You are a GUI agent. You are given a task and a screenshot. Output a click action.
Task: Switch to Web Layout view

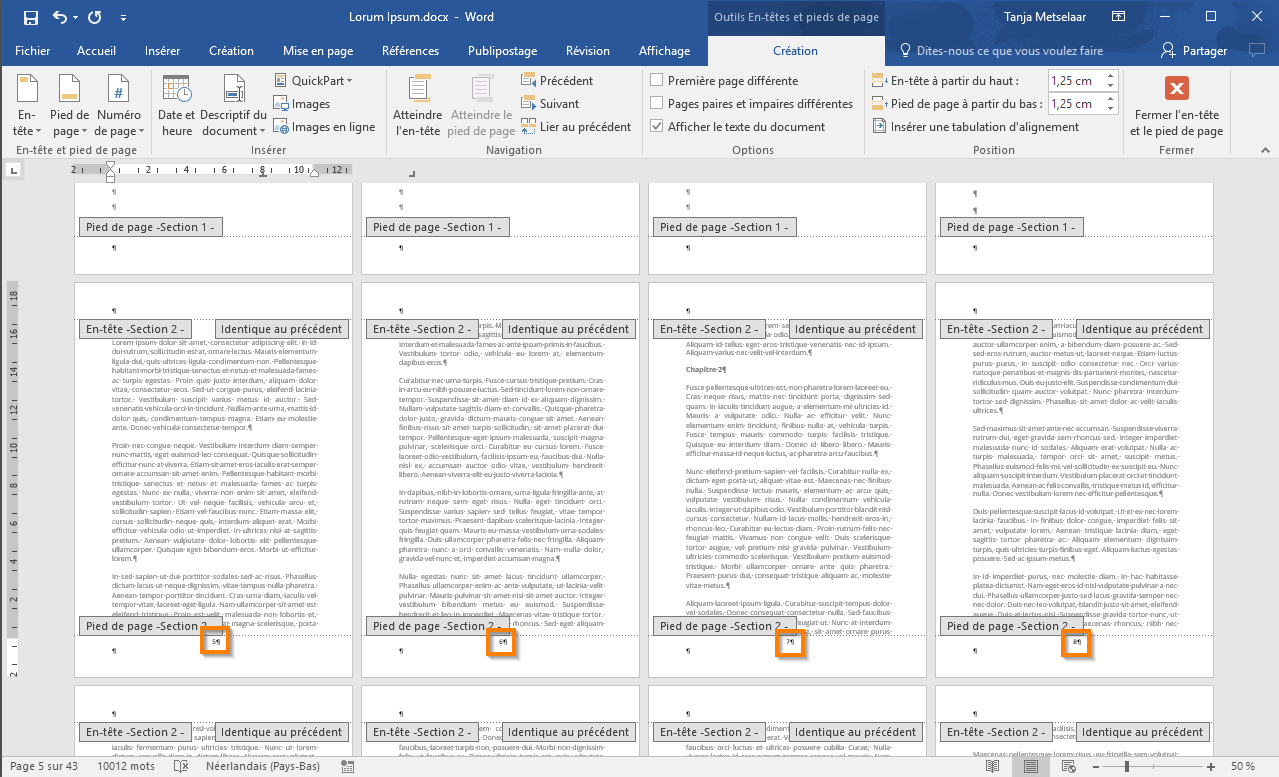coord(1068,766)
